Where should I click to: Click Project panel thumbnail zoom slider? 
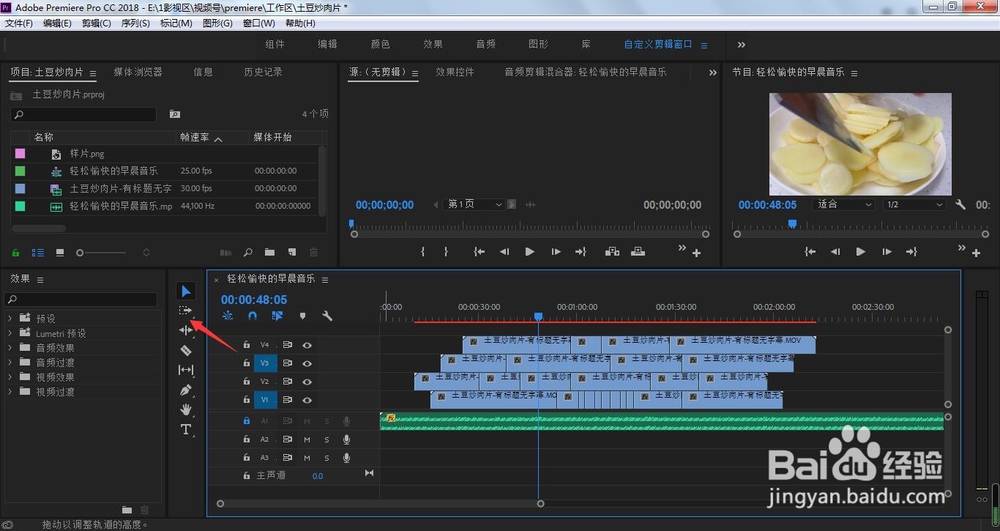point(101,253)
